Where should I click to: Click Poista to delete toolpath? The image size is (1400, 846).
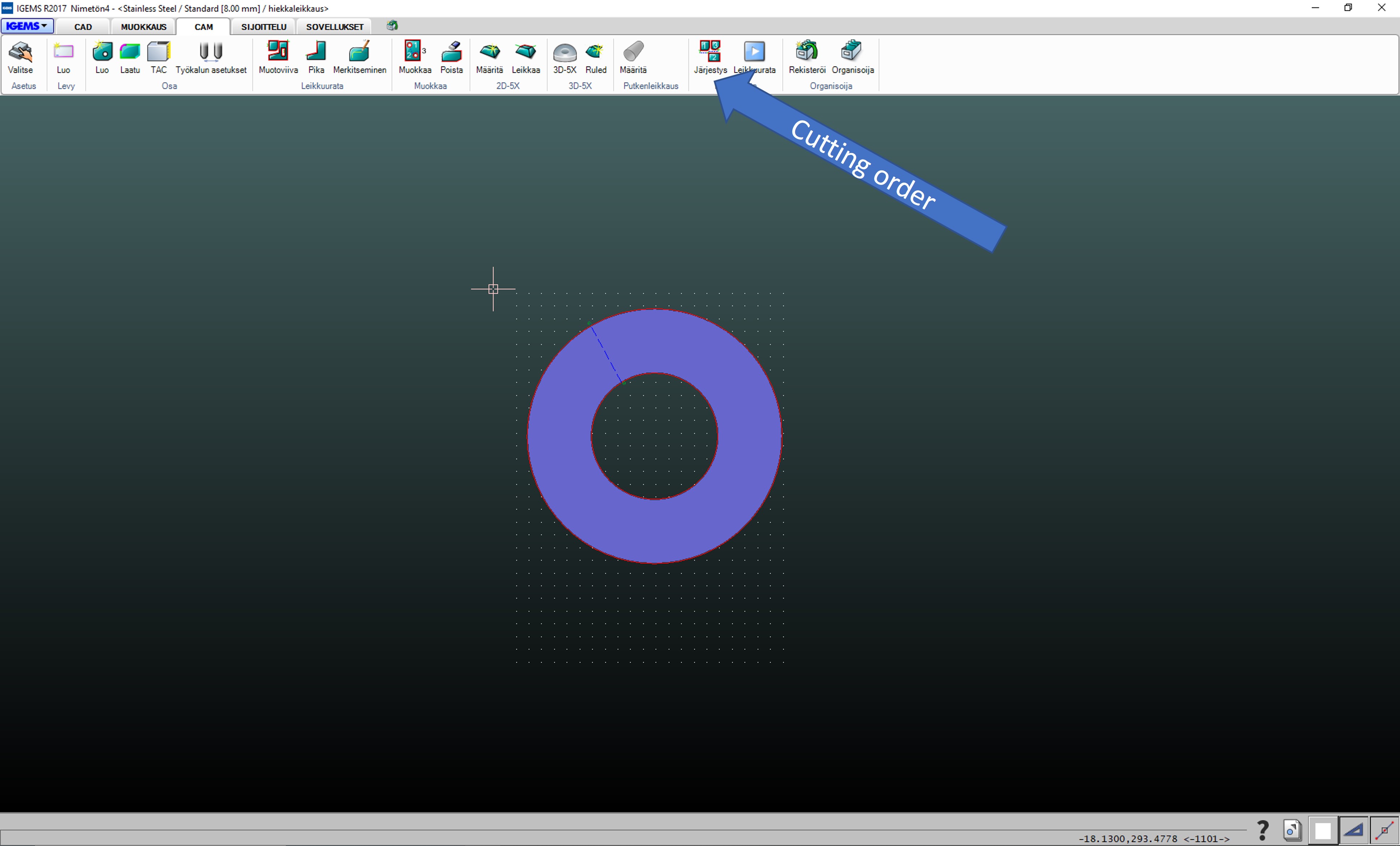point(452,58)
